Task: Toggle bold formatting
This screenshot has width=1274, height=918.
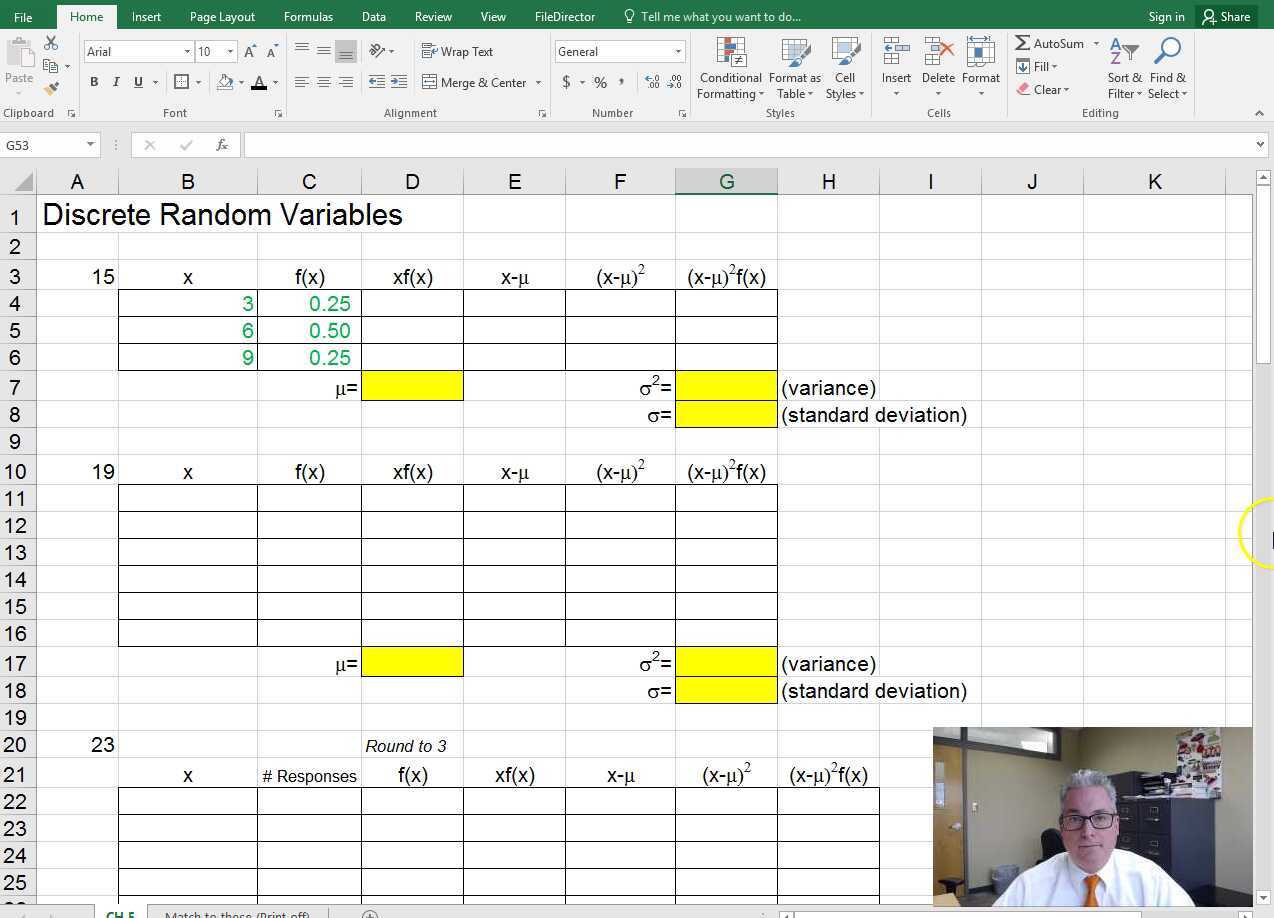Action: [94, 82]
